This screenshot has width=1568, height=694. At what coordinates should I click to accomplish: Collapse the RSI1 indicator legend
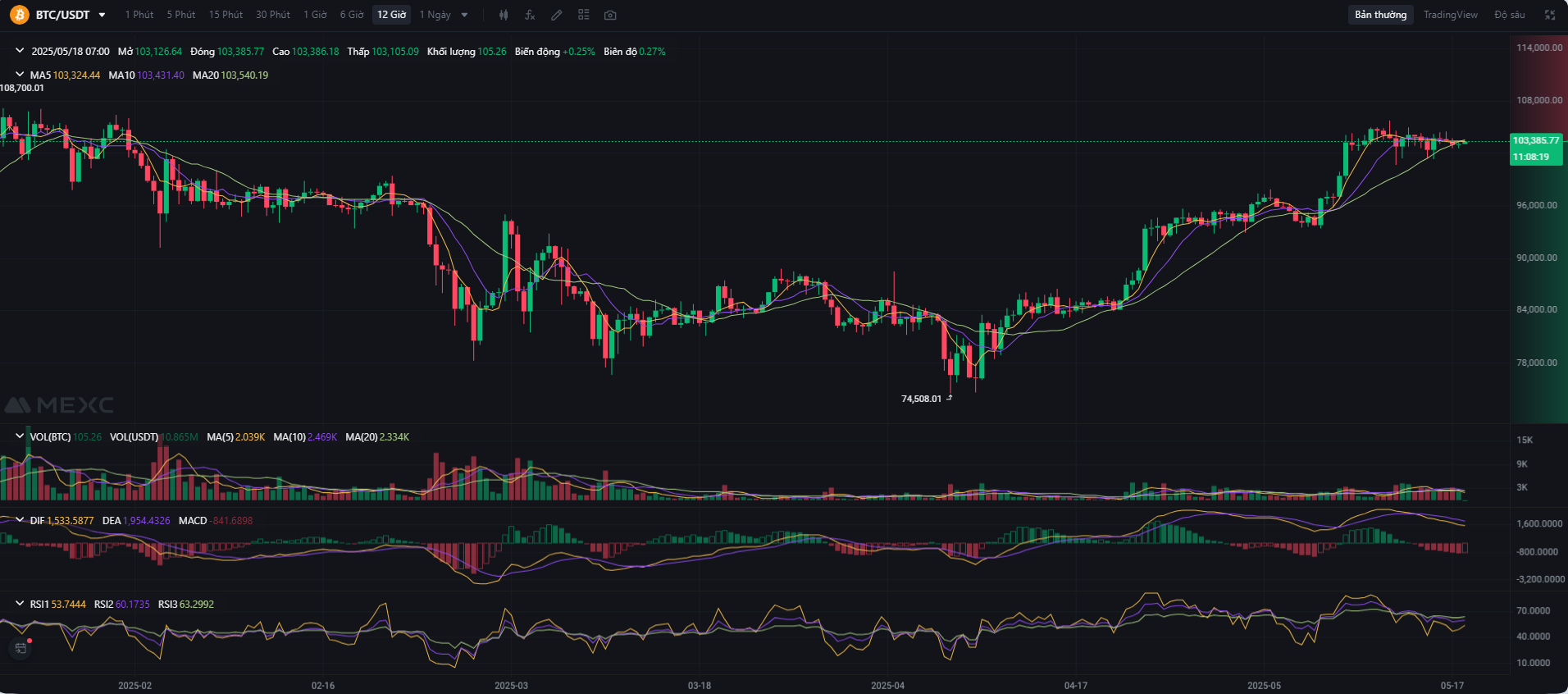pyautogui.click(x=20, y=604)
